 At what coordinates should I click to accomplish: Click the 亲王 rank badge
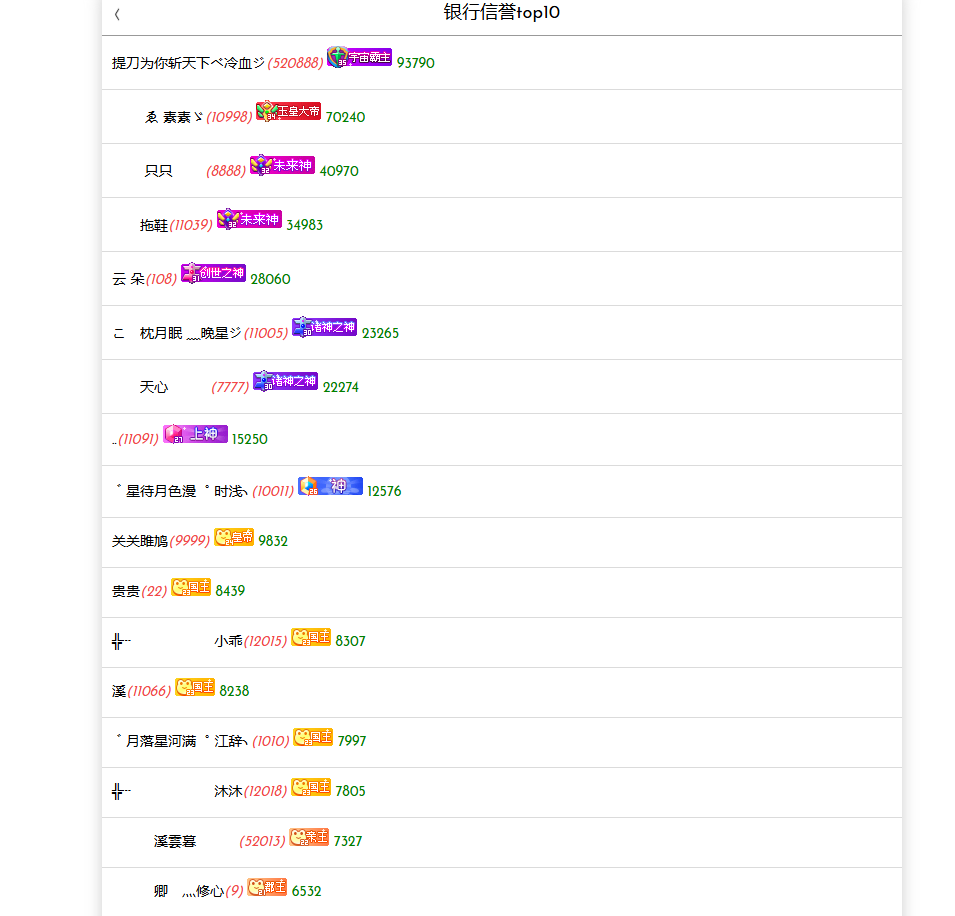tap(309, 837)
